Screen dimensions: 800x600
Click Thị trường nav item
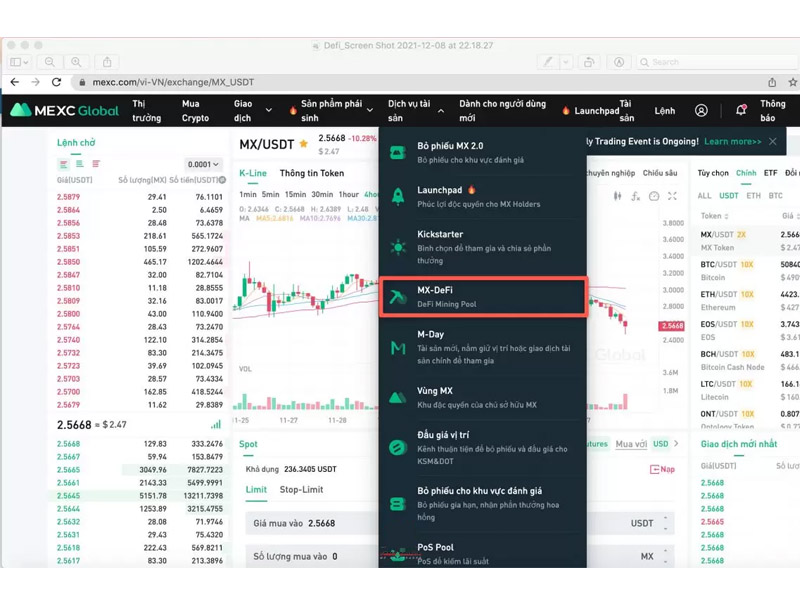tap(146, 110)
